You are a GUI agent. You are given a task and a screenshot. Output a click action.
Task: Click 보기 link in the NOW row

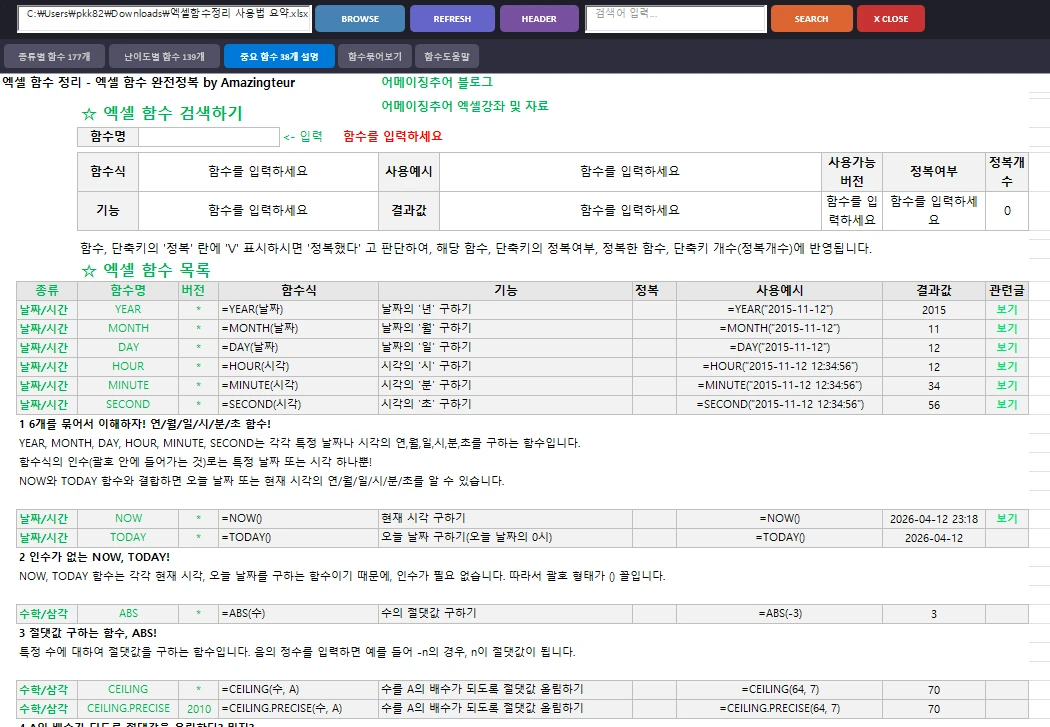coord(1006,518)
